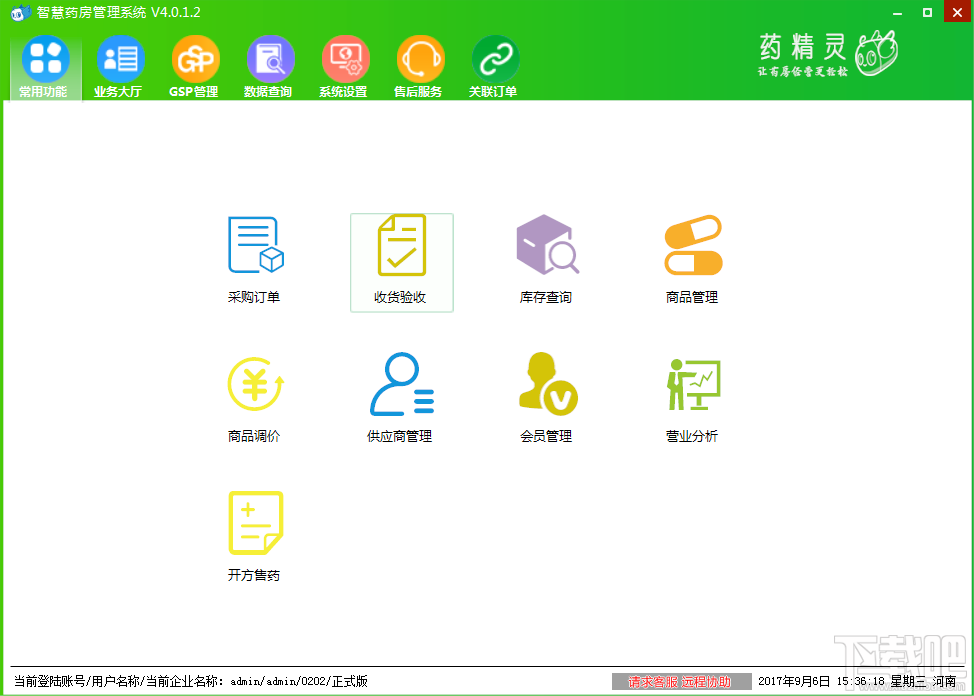
Task: Switch to GSP管理 tab
Action: 196,67
